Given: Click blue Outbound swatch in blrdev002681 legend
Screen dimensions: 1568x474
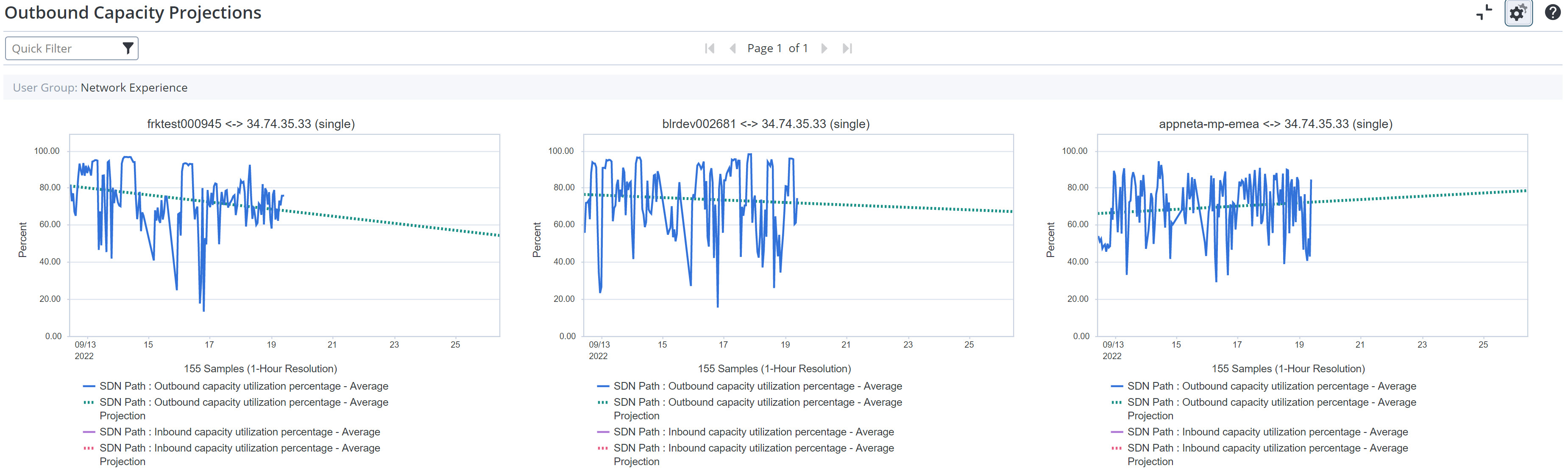Looking at the screenshot, I should click(x=603, y=386).
